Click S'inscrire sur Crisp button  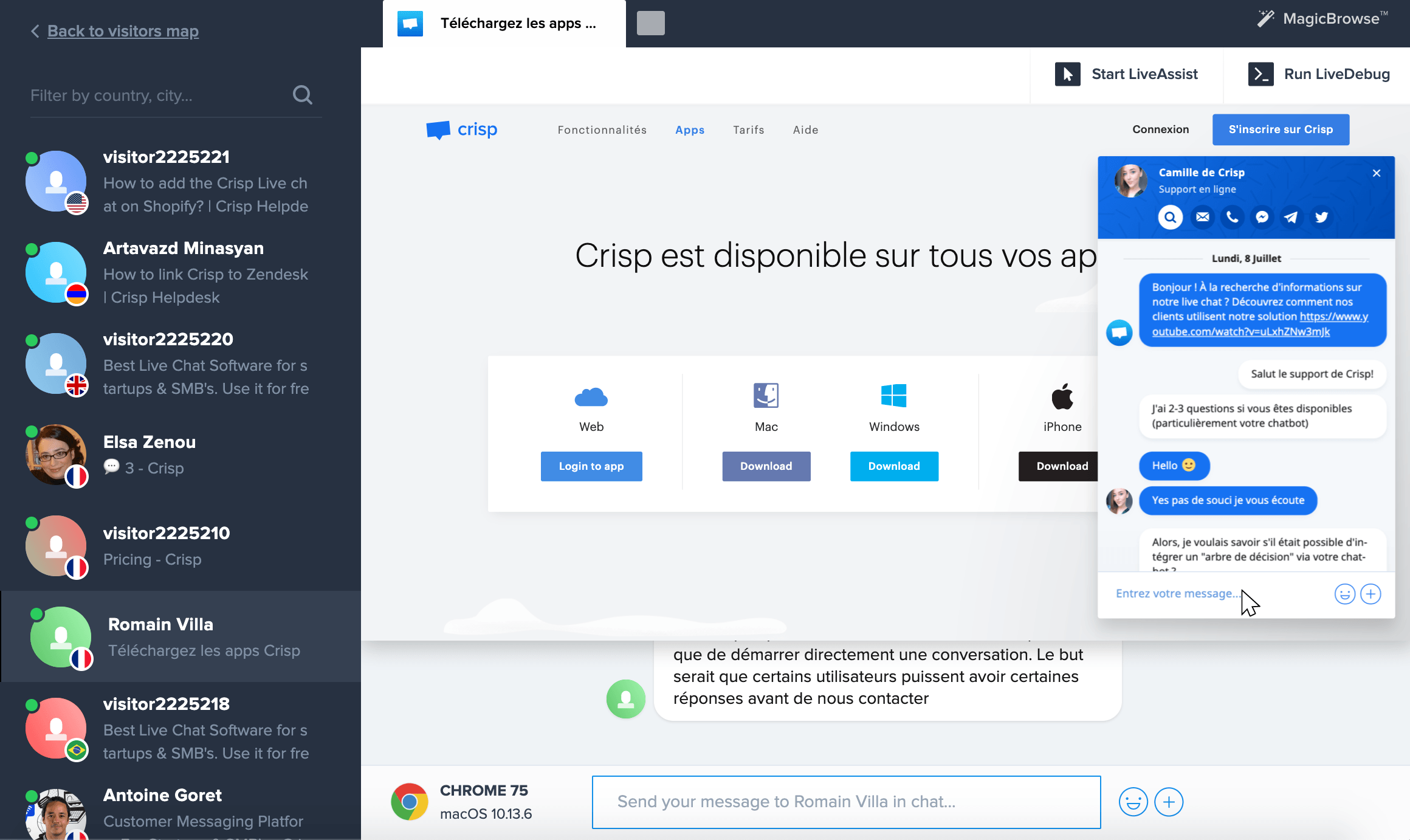[x=1281, y=129]
